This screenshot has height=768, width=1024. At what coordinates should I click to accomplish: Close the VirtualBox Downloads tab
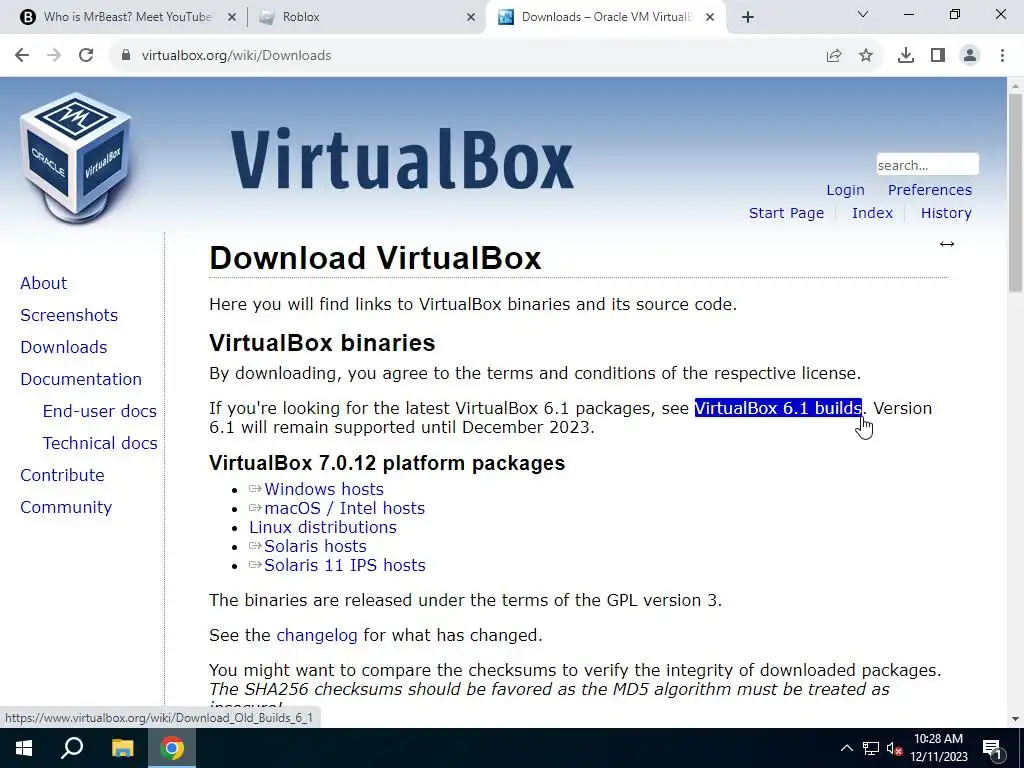coord(711,17)
